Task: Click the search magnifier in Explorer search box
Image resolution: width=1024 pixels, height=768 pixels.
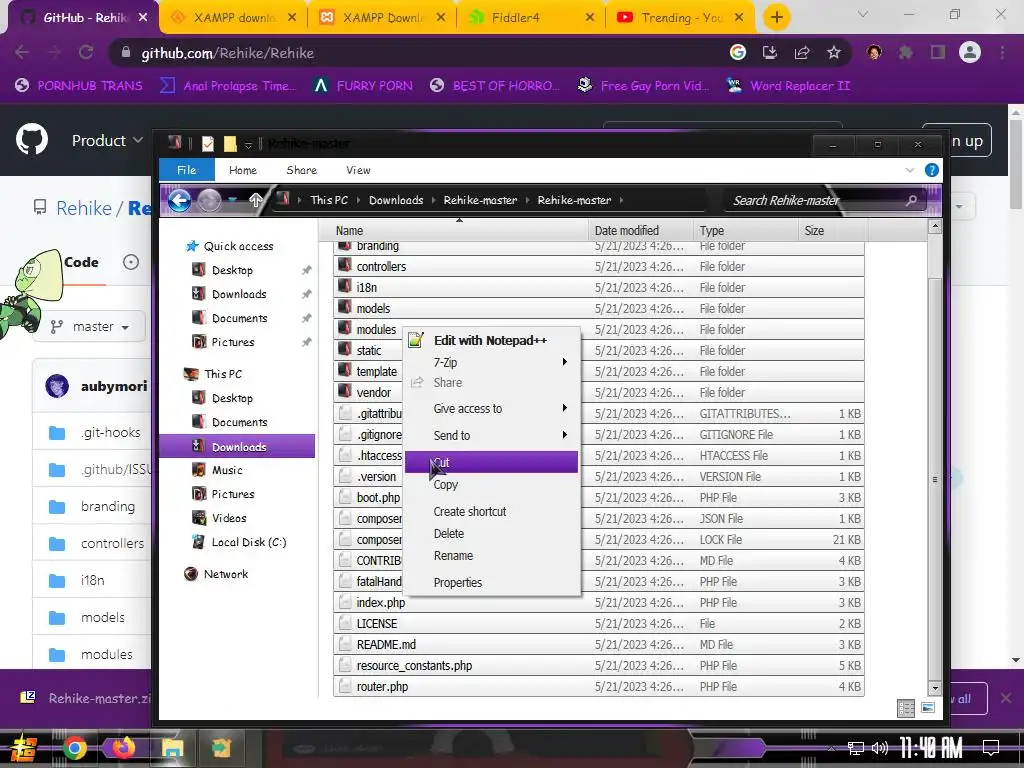Action: 911,200
